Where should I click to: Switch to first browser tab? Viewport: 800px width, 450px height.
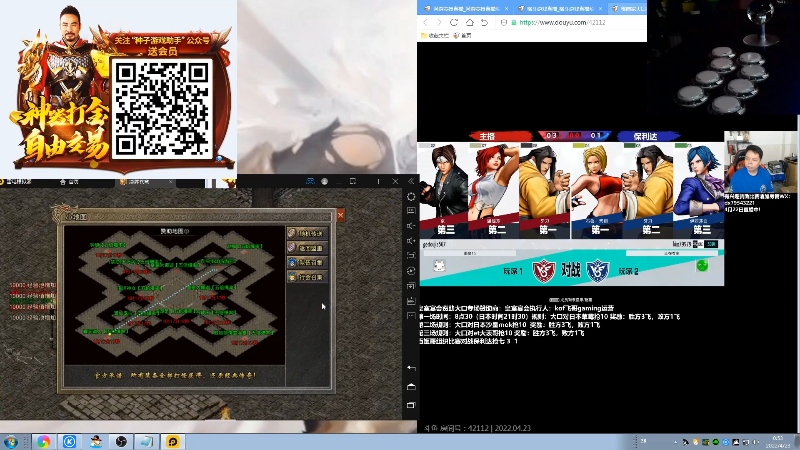pos(466,9)
